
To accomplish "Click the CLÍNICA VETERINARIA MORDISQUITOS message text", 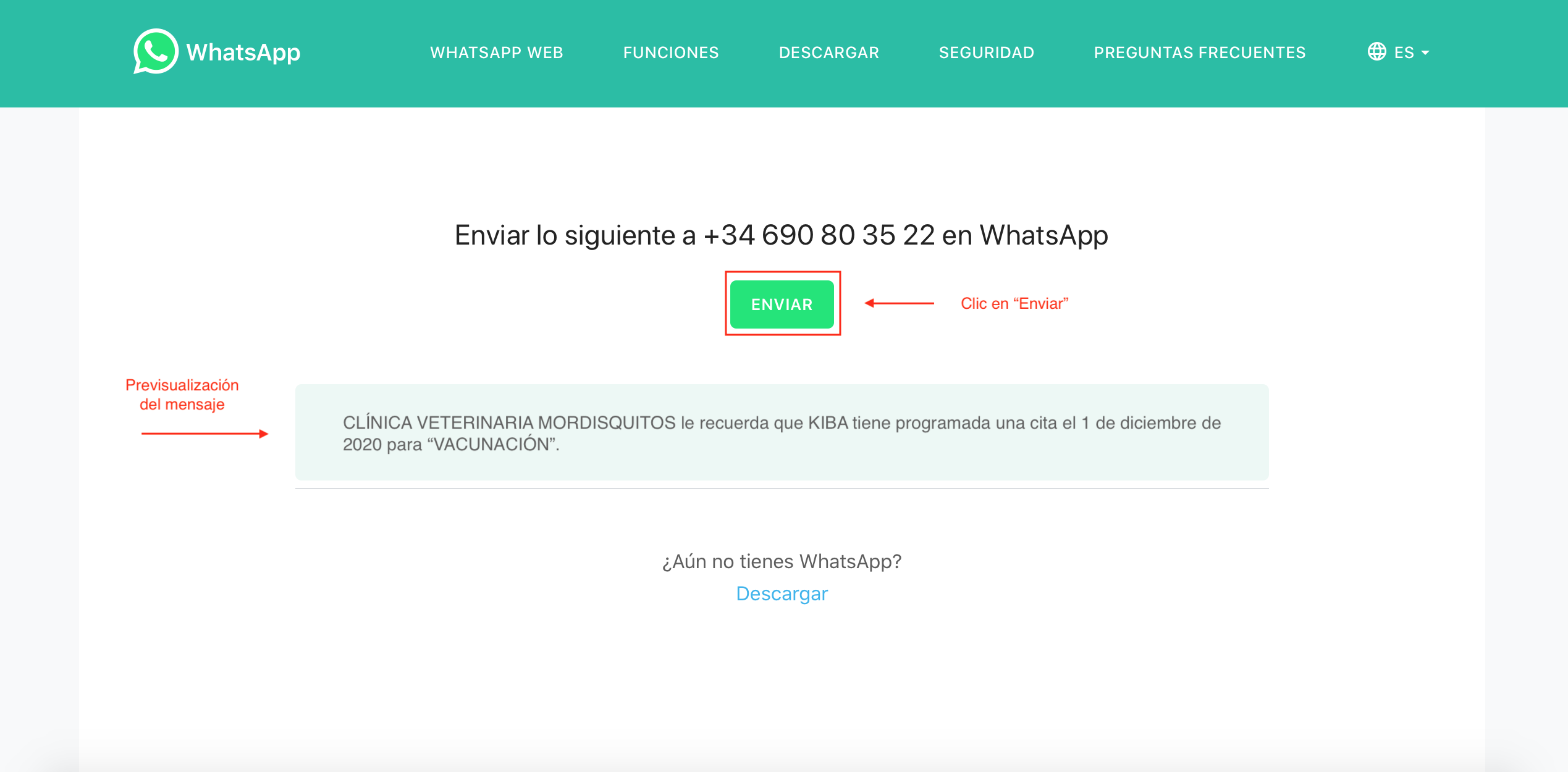I will tap(782, 434).
